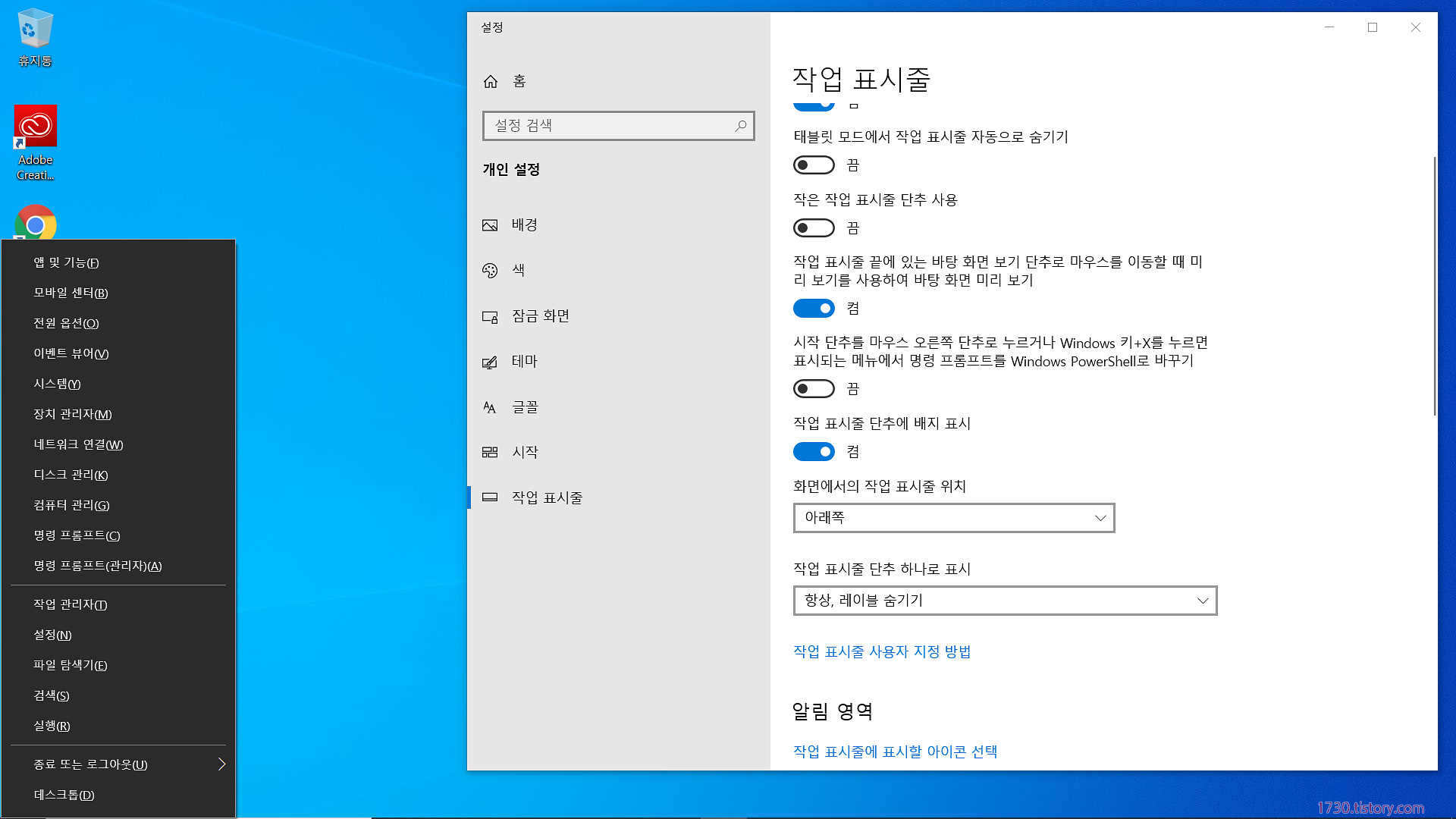
Task: Open the Background (배경) settings icon
Action: pyautogui.click(x=490, y=225)
